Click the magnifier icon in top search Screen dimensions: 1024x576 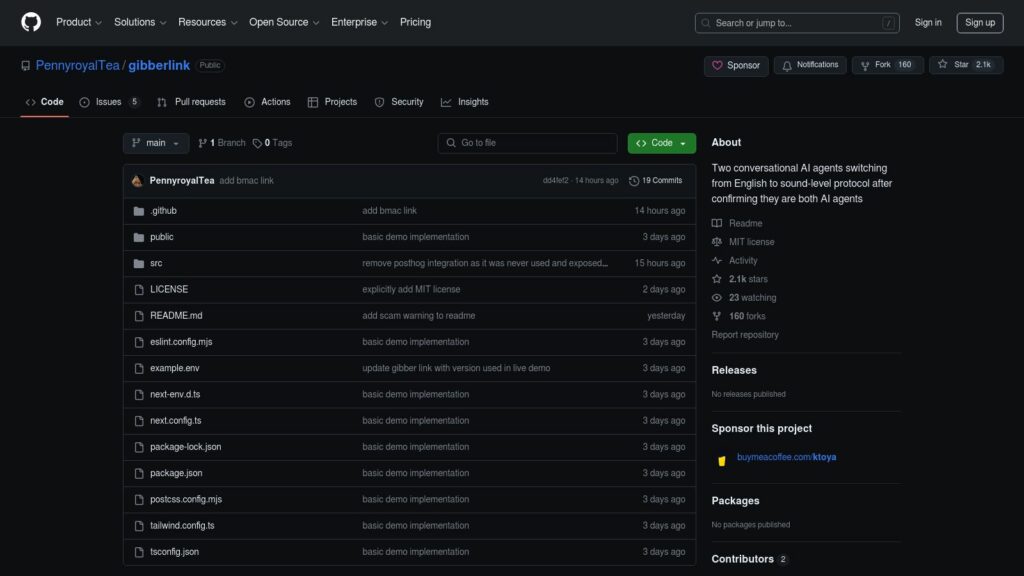click(706, 23)
